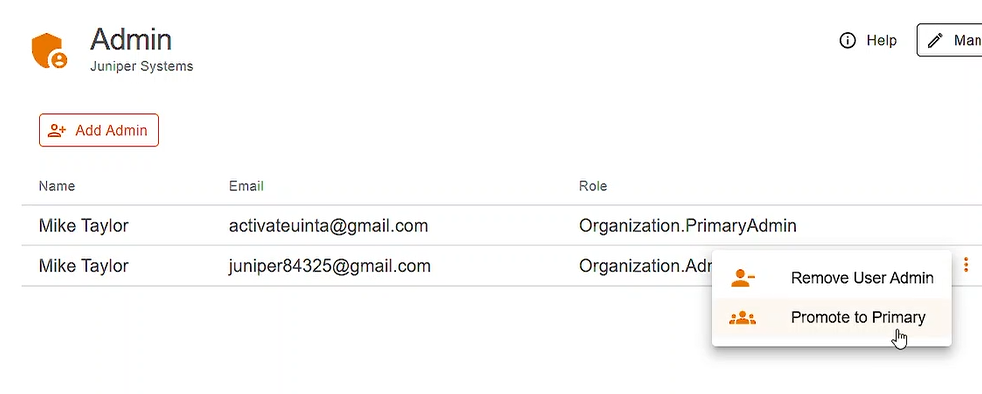Select Remove User Admin menu entry
Viewport: 982px width, 394px height.
(x=832, y=278)
